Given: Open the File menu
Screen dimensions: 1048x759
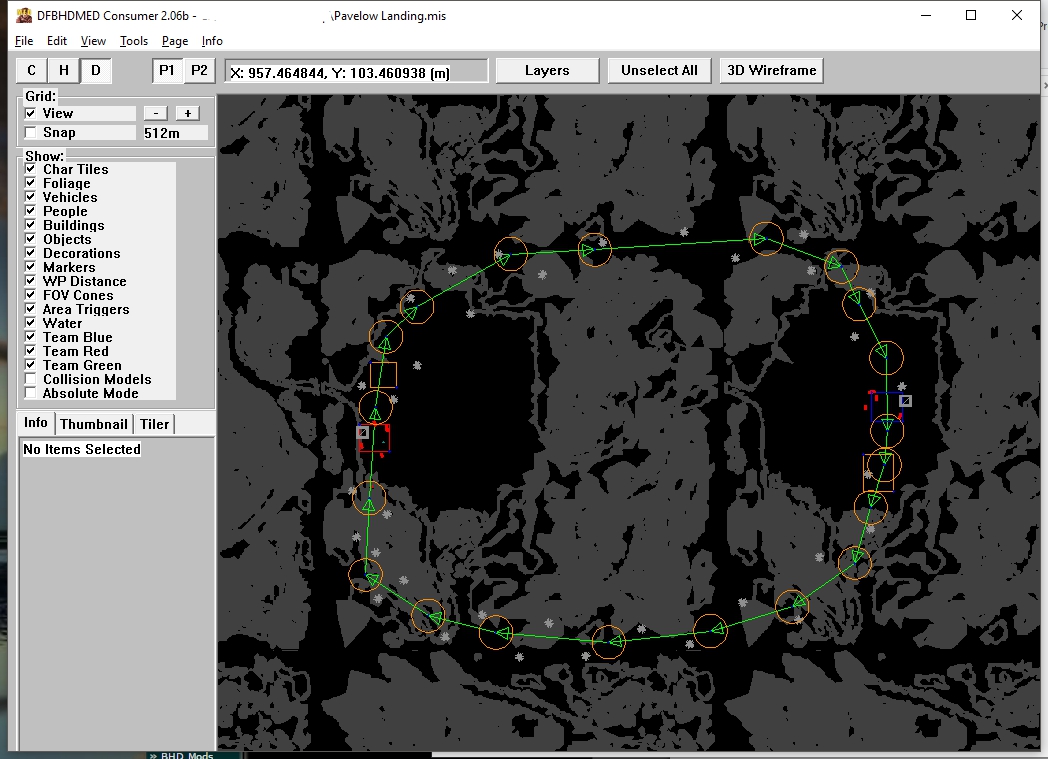Looking at the screenshot, I should [x=24, y=41].
